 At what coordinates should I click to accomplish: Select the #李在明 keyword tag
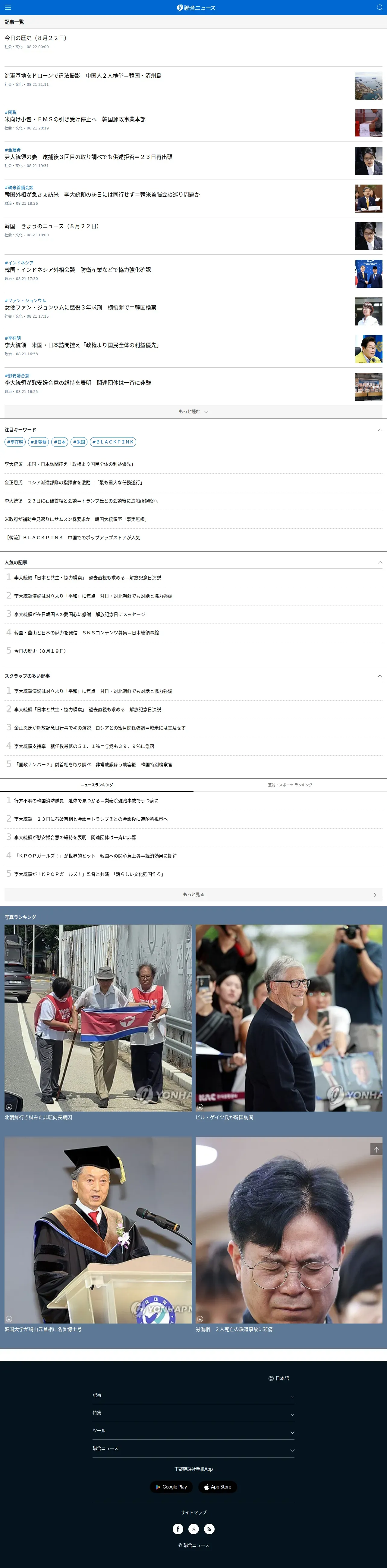click(15, 442)
